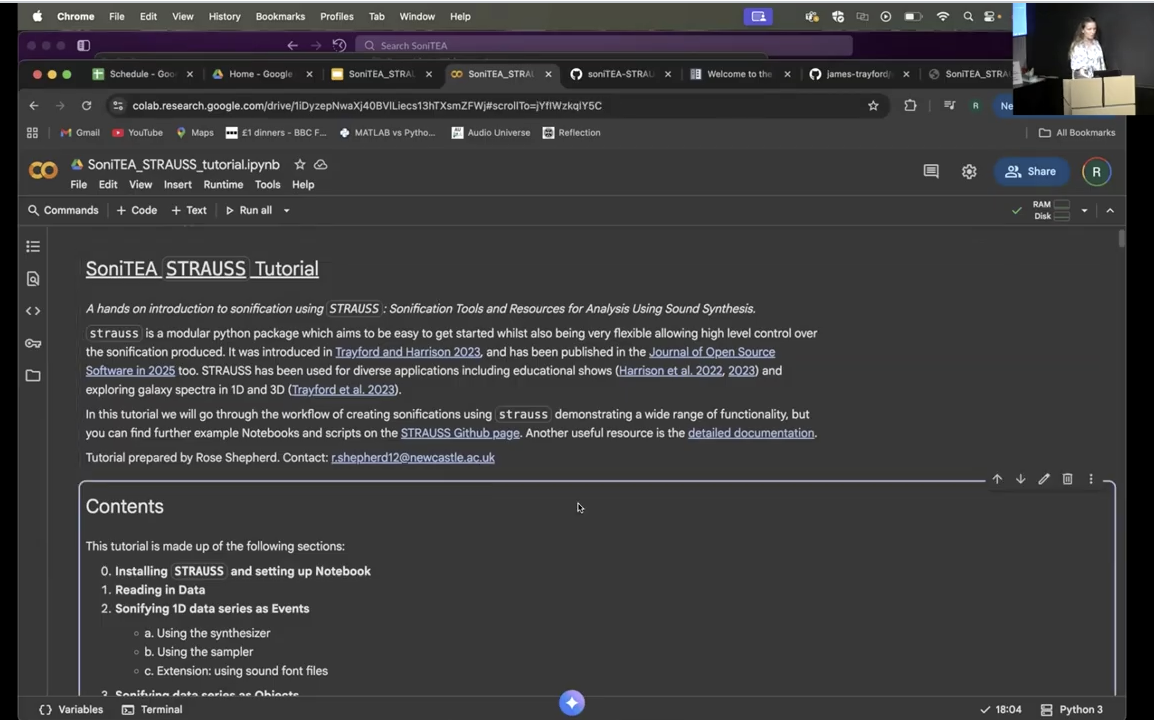The width and height of the screenshot is (1154, 720).
Task: Bookmark this page with the address bar star
Action: coord(873,106)
